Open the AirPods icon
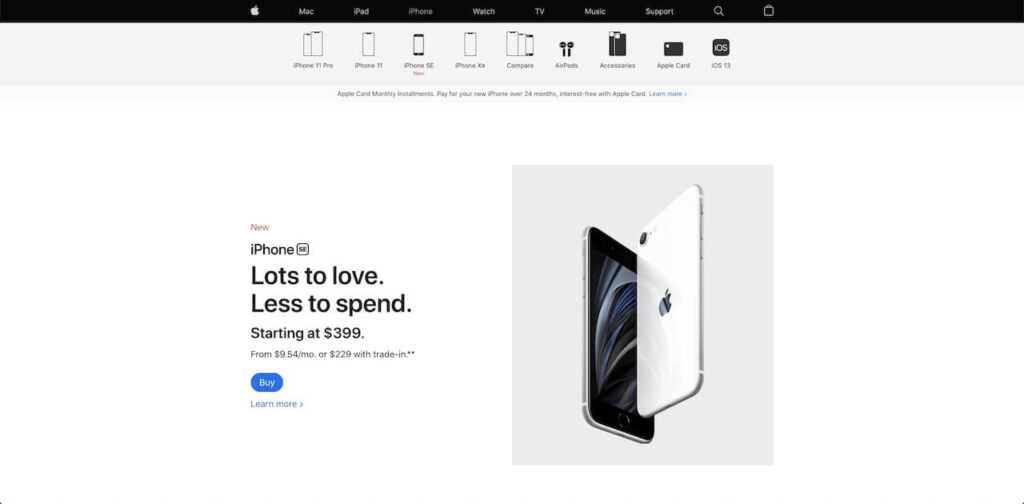Viewport: 1024px width, 504px height. pyautogui.click(x=566, y=49)
